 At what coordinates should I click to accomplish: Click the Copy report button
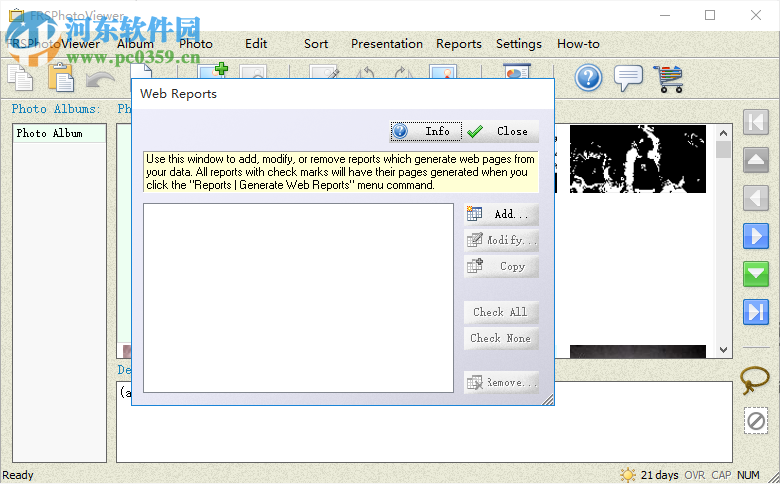pyautogui.click(x=501, y=267)
